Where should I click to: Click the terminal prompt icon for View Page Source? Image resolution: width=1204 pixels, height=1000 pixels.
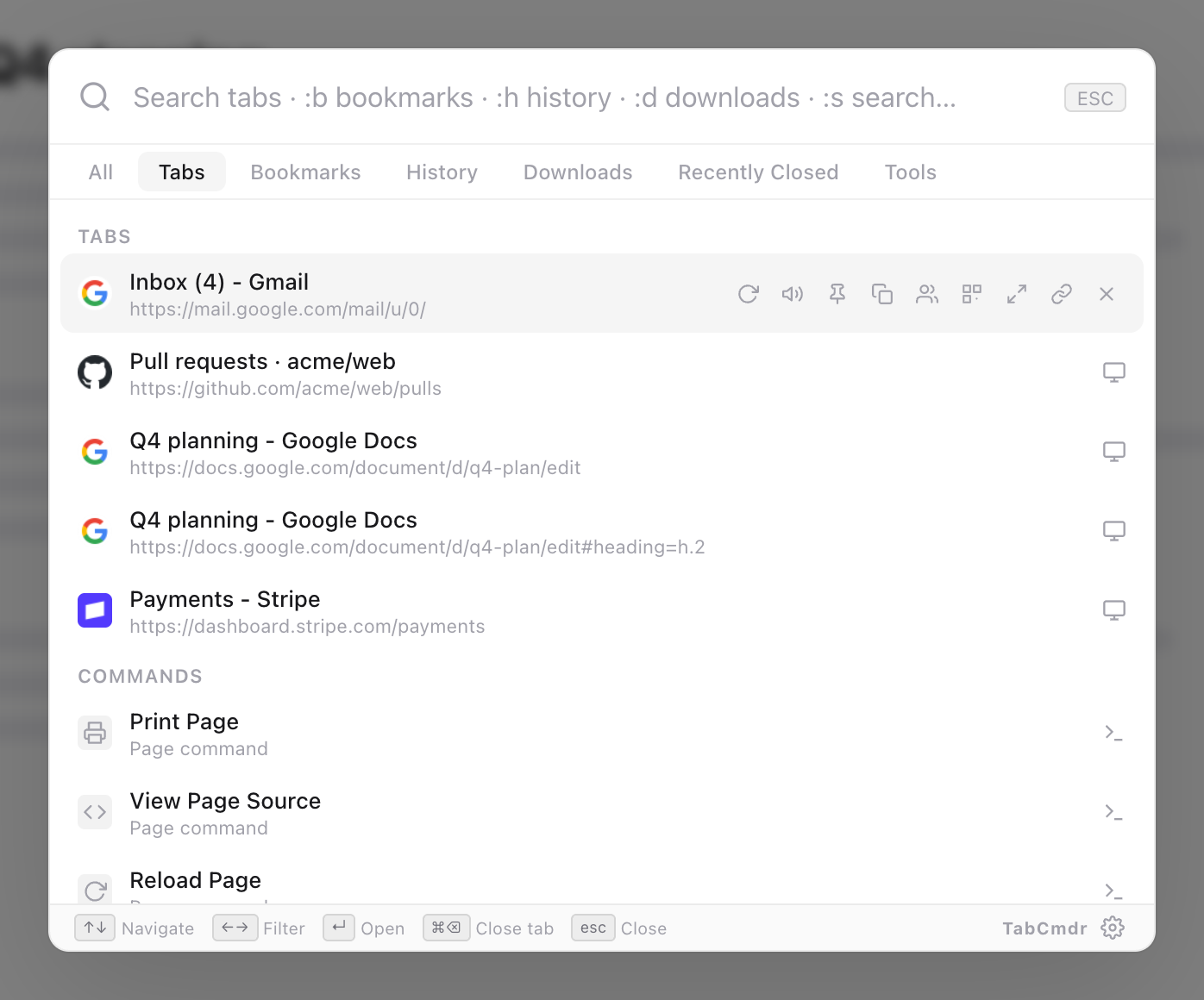tap(1114, 812)
